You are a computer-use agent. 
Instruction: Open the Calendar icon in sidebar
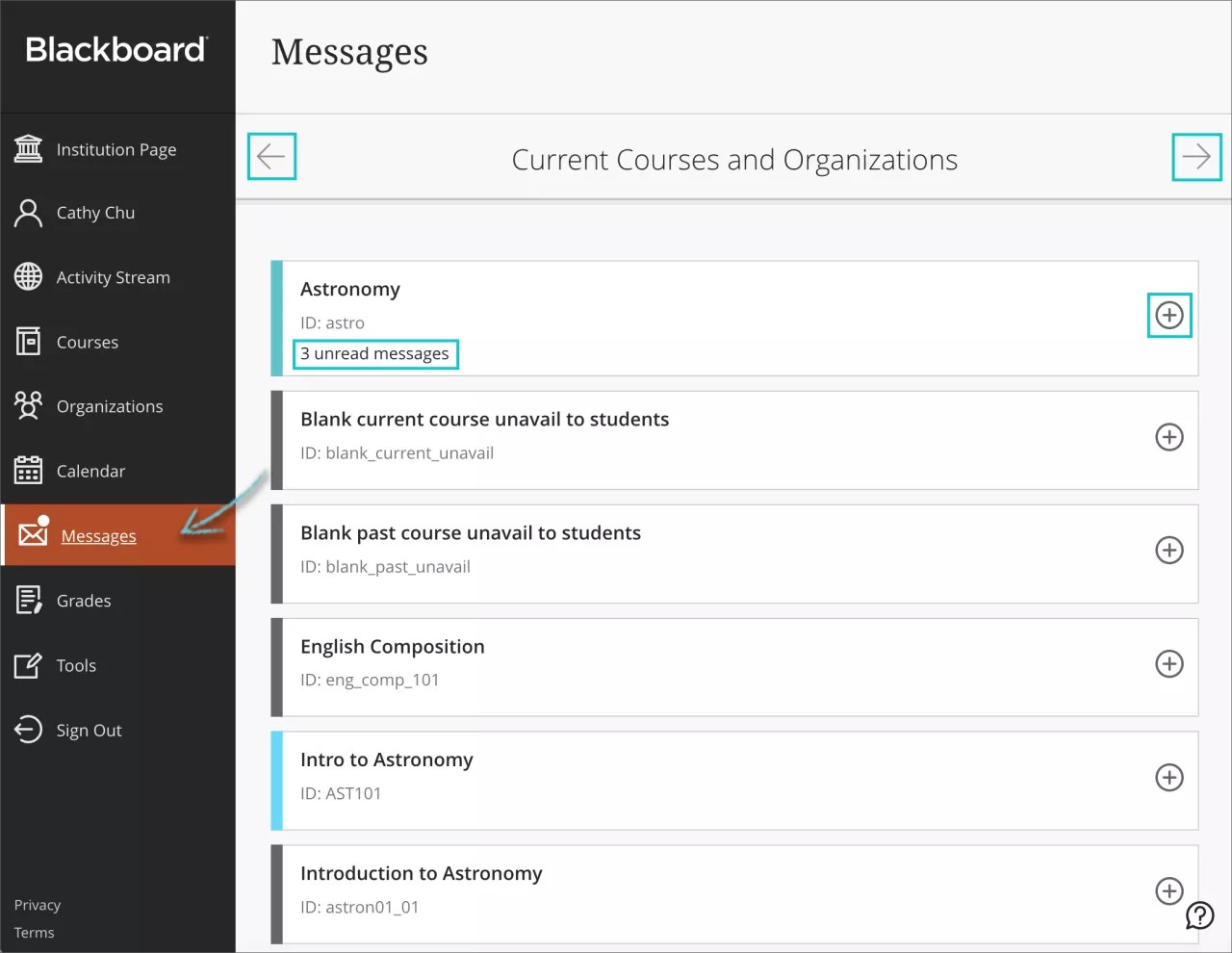coord(29,470)
